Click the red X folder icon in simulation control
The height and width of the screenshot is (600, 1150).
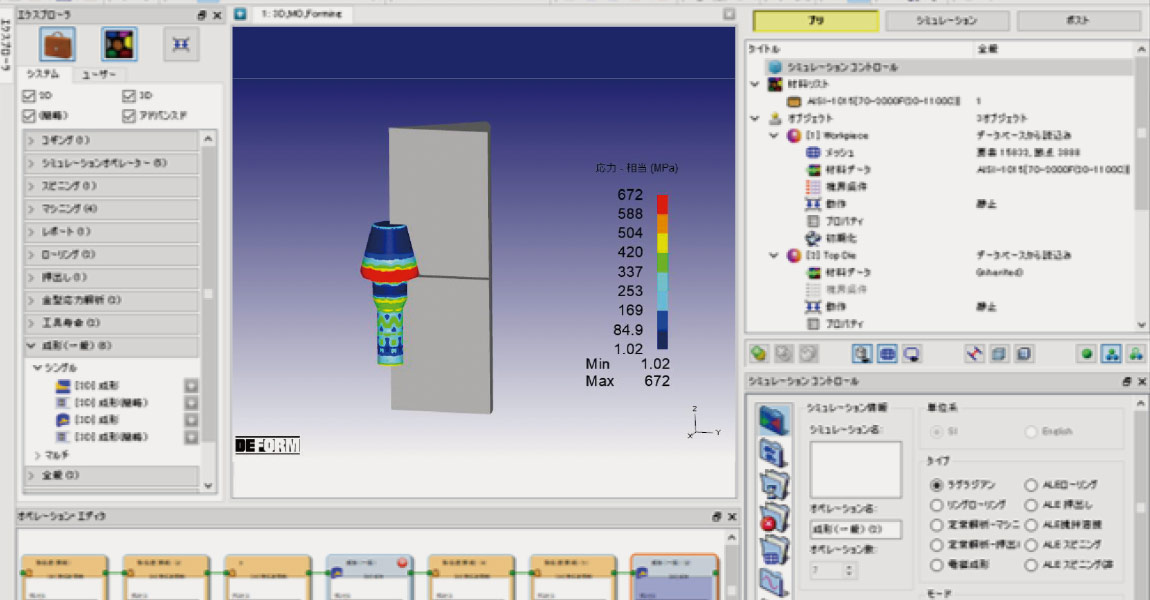[x=774, y=519]
